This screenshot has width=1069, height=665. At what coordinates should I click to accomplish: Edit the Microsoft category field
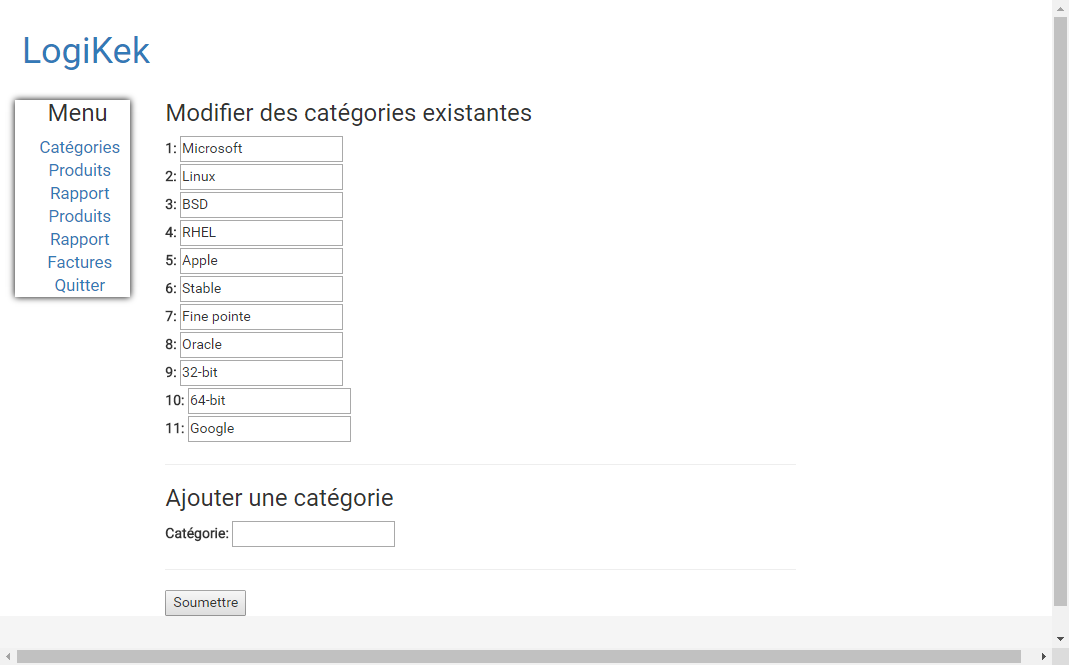(261, 149)
